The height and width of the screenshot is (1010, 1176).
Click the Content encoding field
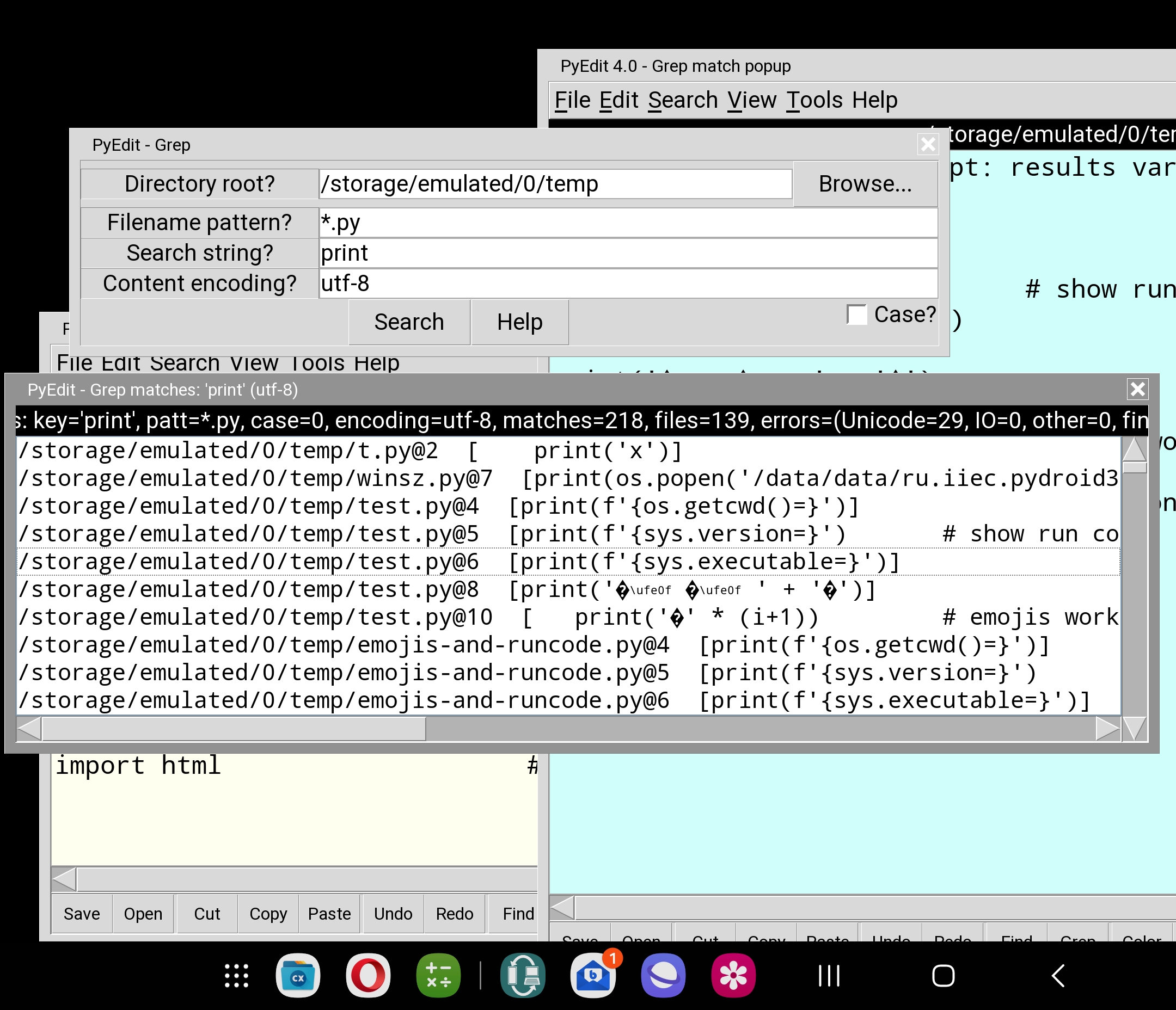[x=628, y=283]
